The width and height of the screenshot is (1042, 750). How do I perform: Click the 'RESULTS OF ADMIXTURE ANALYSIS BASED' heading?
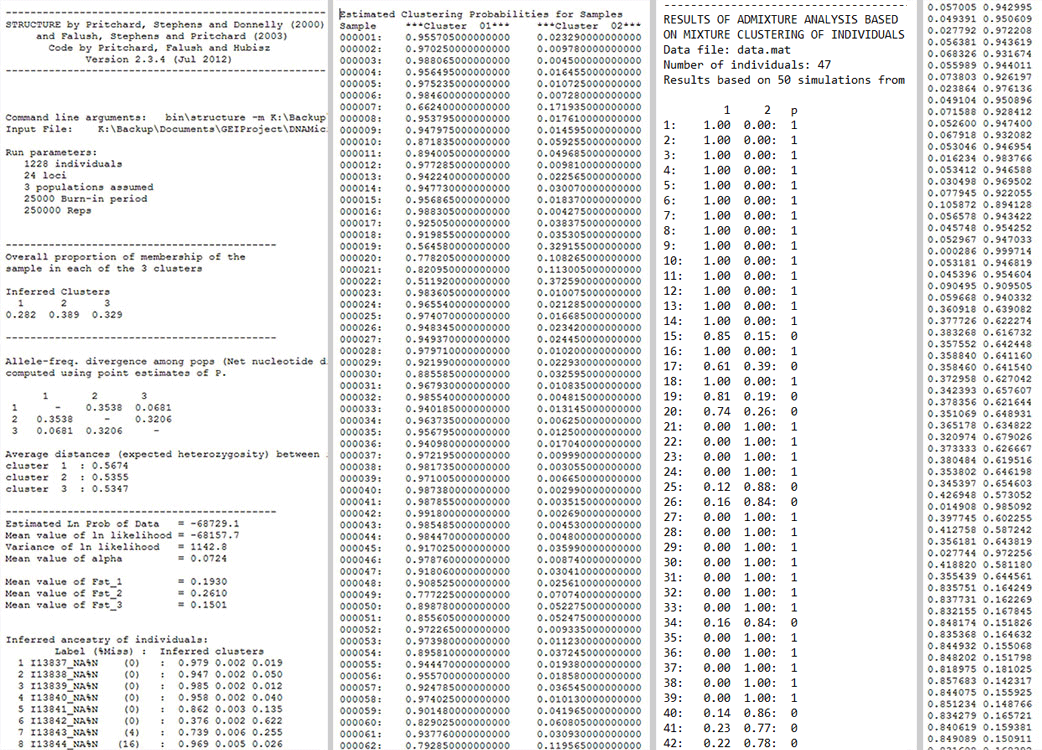[779, 19]
